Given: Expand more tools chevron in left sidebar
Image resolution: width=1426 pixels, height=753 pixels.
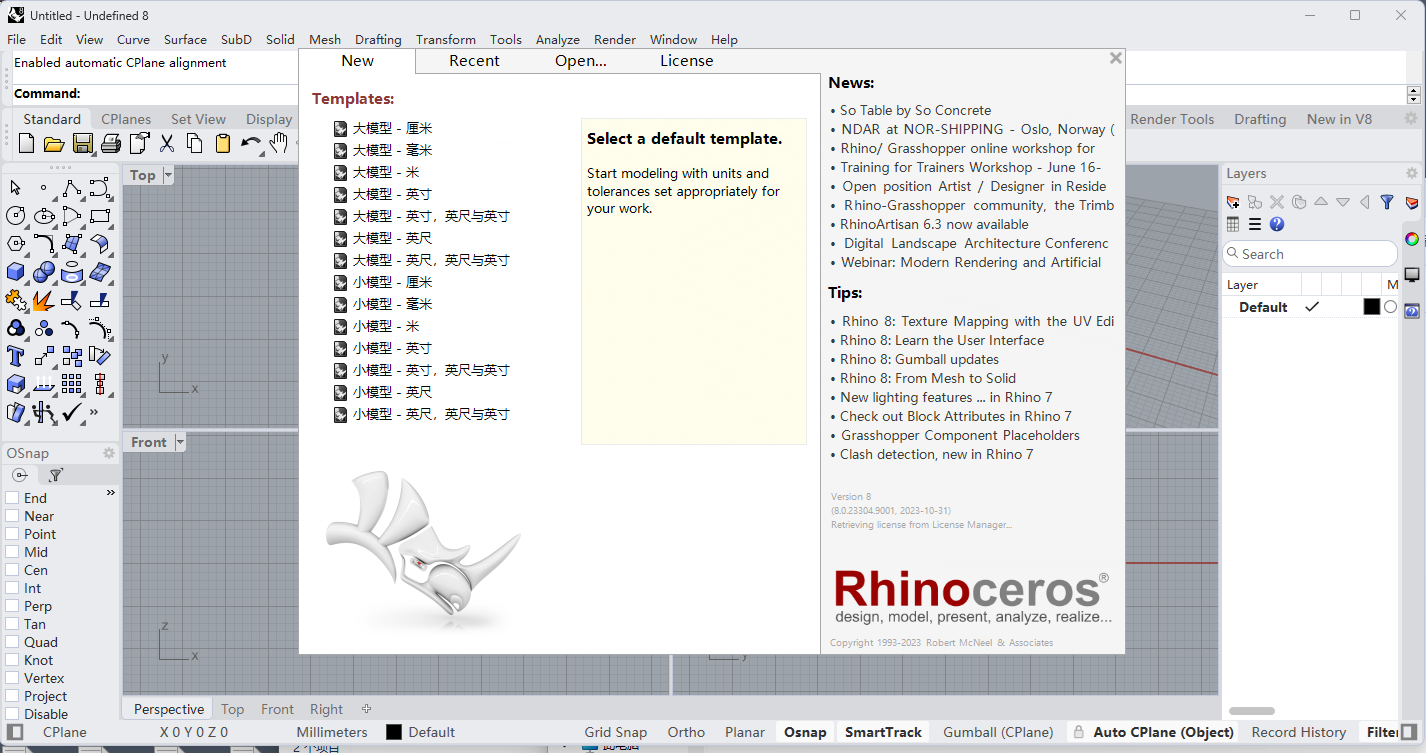Looking at the screenshot, I should tap(95, 412).
